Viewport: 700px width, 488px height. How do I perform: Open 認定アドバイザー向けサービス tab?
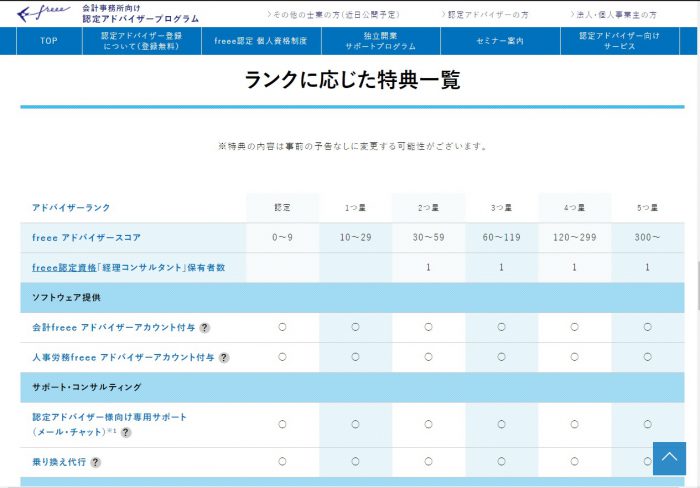(x=620, y=41)
